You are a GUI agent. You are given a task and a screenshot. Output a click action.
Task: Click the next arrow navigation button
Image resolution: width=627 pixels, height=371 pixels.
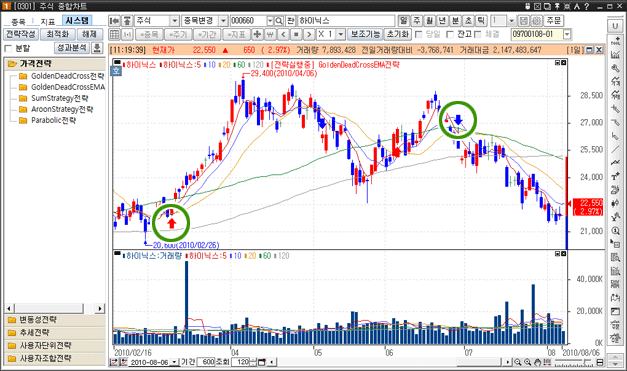309,34
